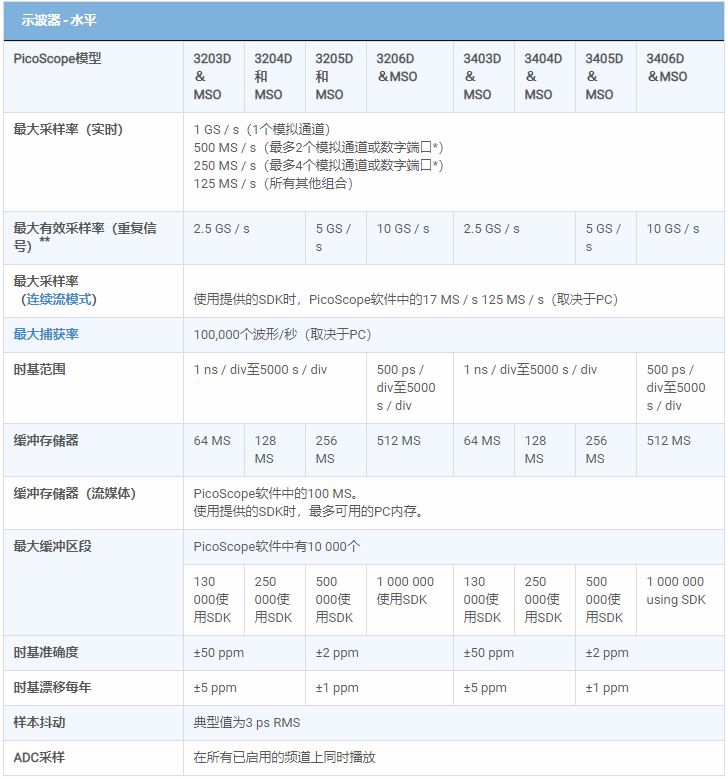Click the PicoScope模型 row label

(x=57, y=59)
